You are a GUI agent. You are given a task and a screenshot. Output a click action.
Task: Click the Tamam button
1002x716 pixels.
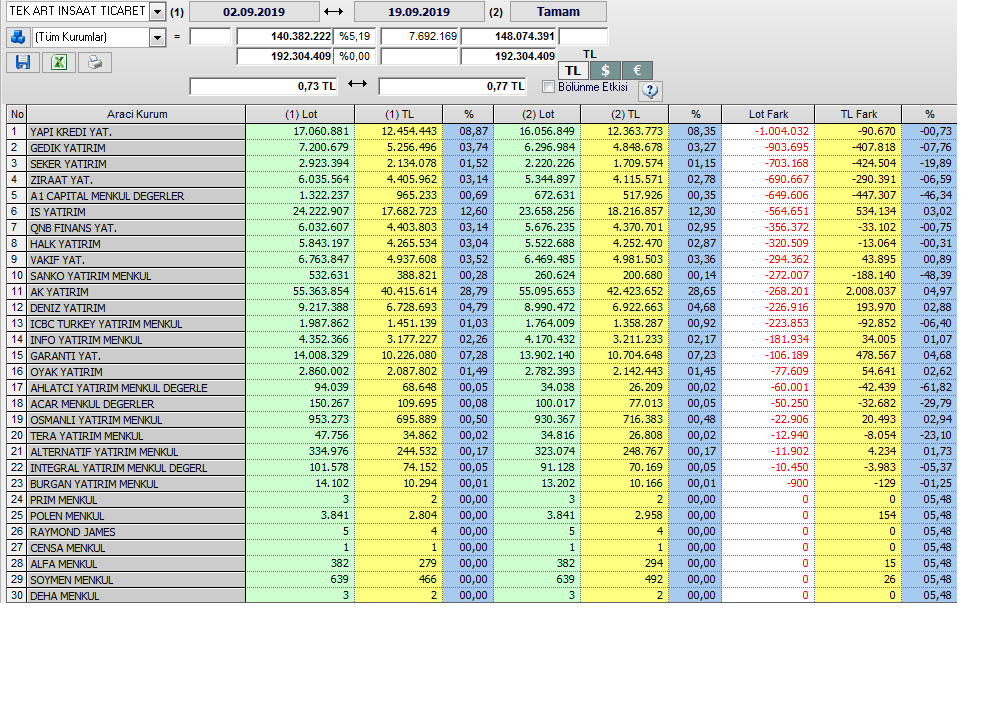pyautogui.click(x=559, y=12)
